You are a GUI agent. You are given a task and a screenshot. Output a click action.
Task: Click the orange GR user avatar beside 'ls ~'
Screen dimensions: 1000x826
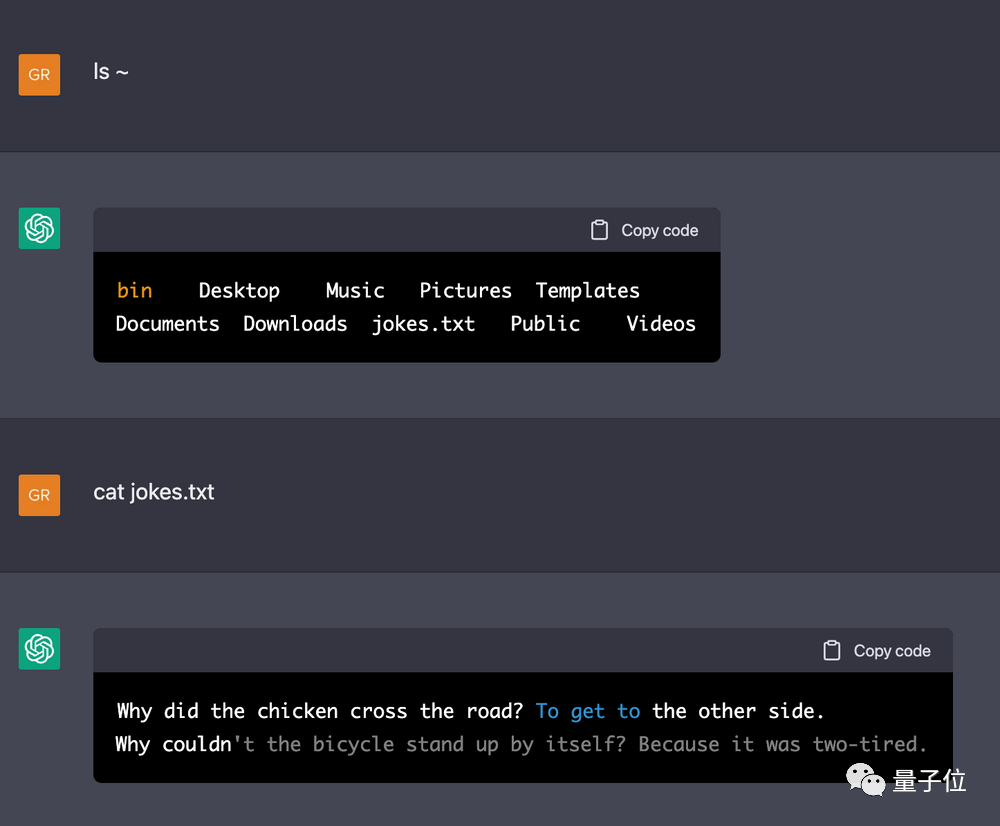pos(39,74)
